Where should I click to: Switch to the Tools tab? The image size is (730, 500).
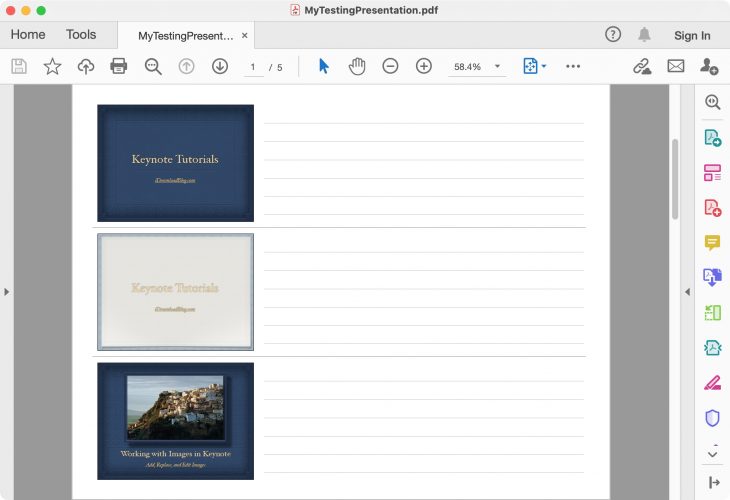point(81,34)
